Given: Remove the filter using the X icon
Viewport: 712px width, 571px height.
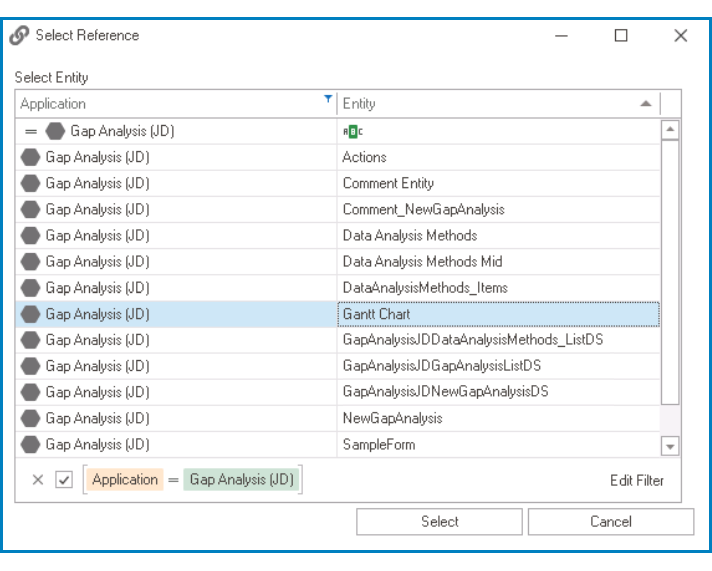Looking at the screenshot, I should point(38,480).
